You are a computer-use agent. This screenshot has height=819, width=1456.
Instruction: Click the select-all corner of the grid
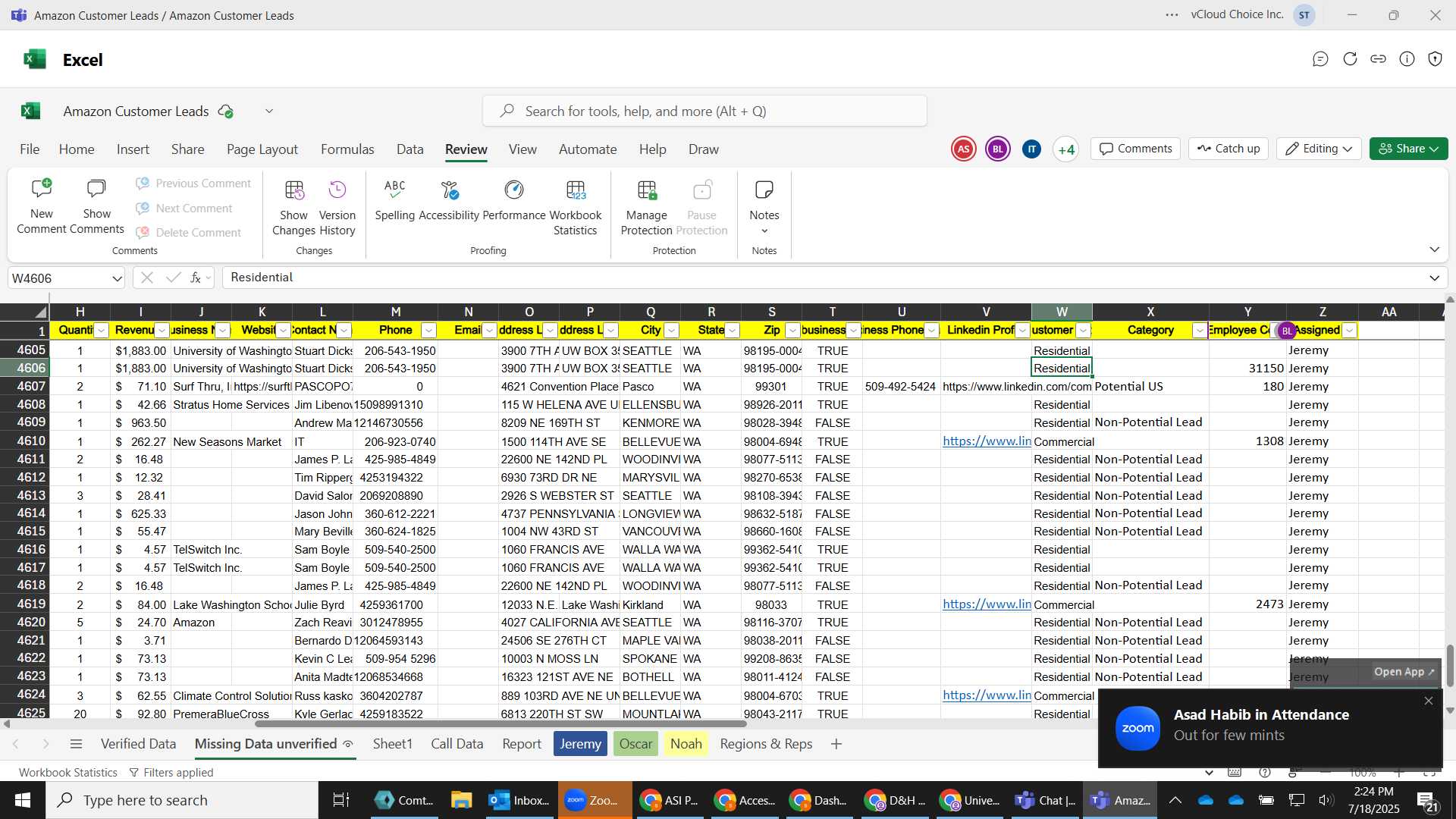point(25,312)
